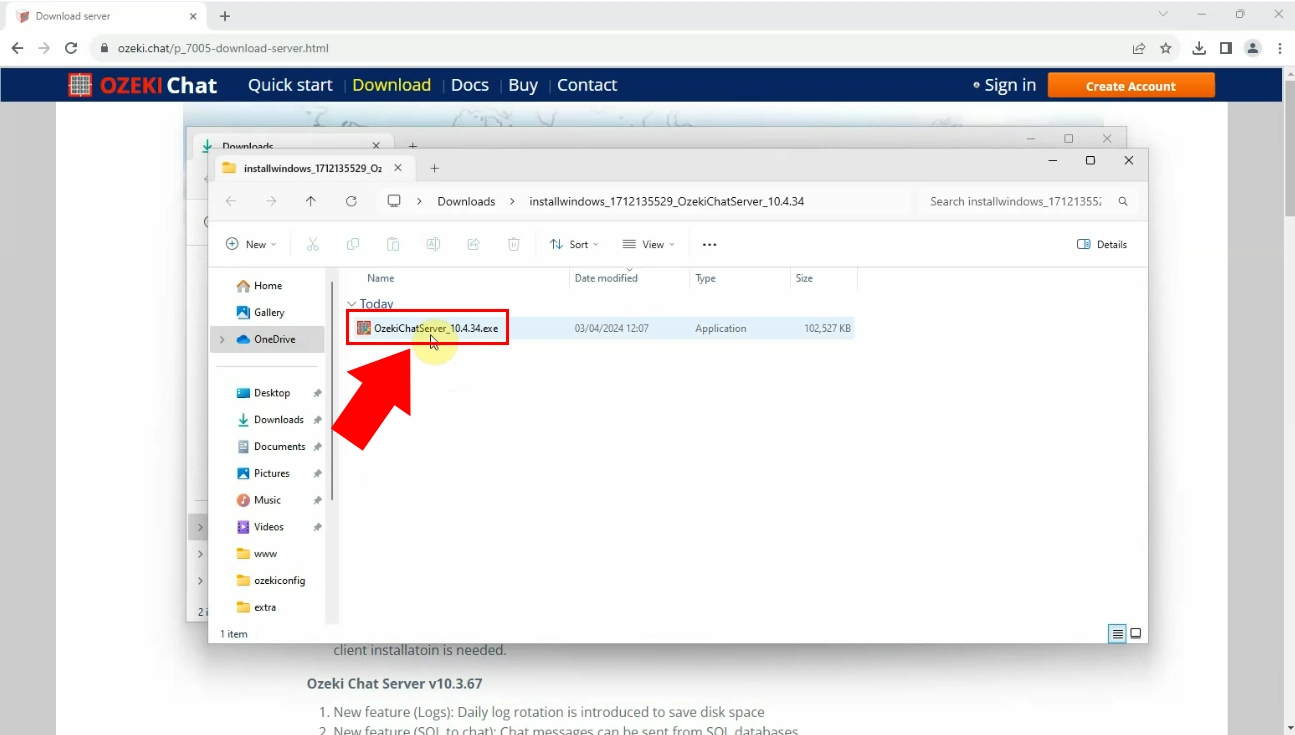Click the Create Account button
This screenshot has width=1295, height=735.
tap(1131, 86)
